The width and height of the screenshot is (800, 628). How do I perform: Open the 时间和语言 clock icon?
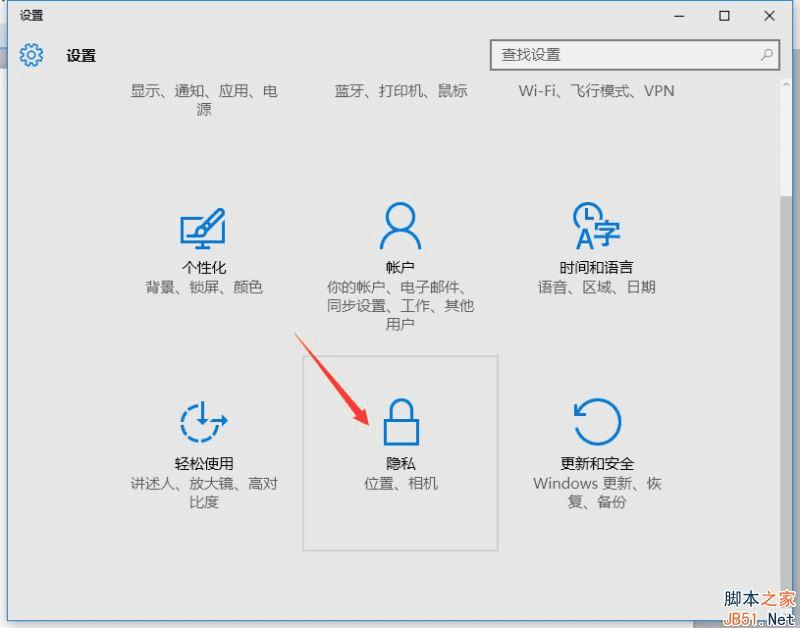[x=596, y=226]
